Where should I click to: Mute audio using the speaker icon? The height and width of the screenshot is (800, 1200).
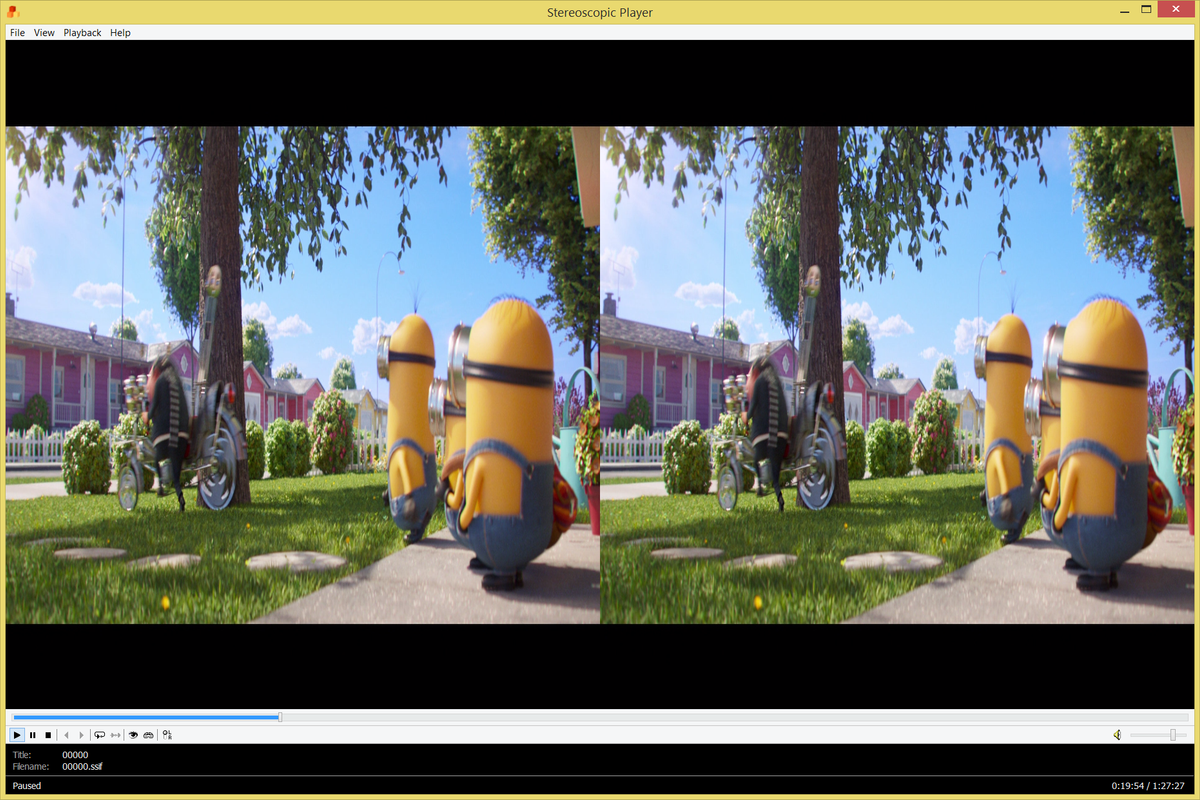pos(1117,735)
